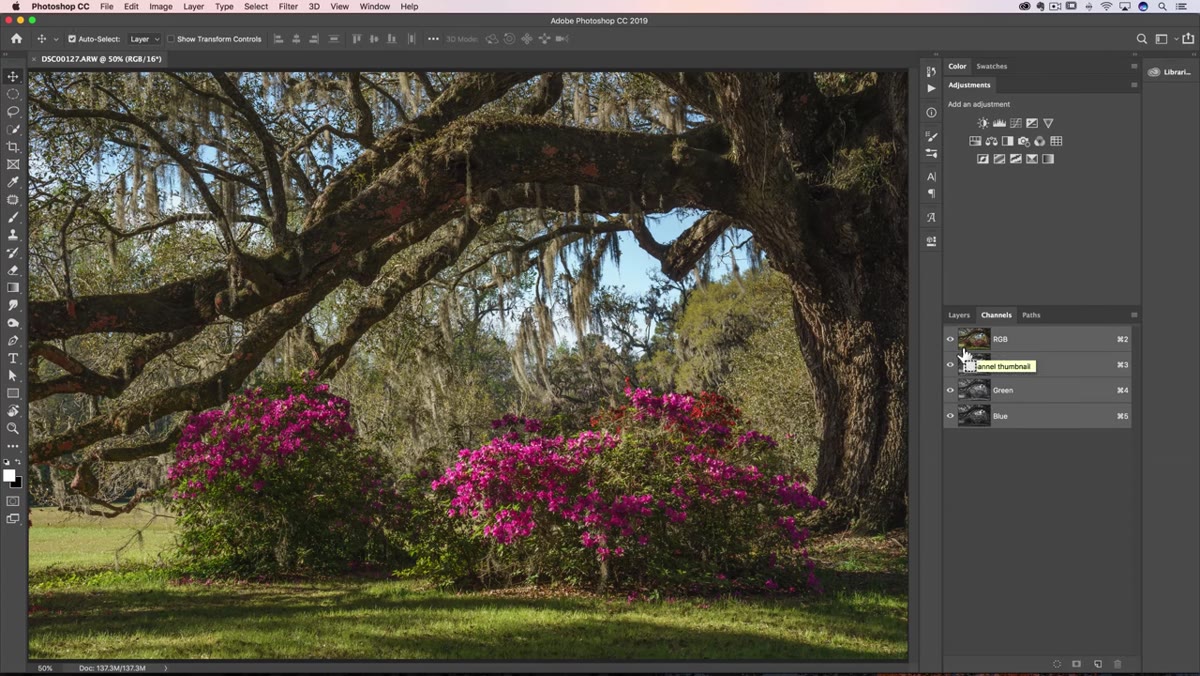Hide the Blue channel visibility eye
Screen dimensions: 1200x676
(x=950, y=416)
